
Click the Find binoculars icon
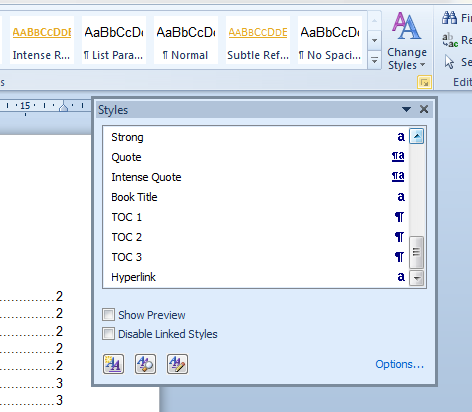449,18
